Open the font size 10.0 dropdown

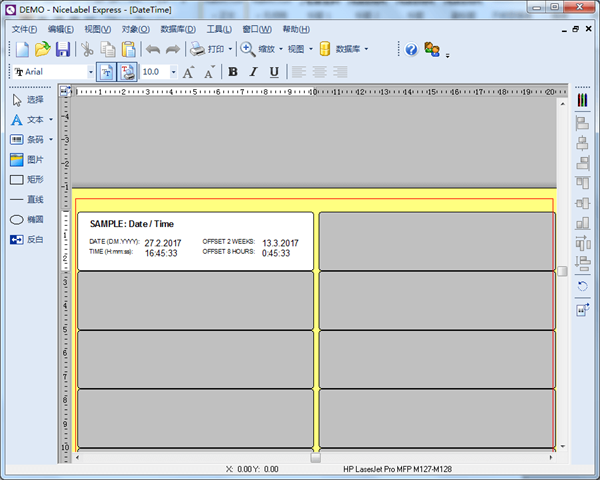pyautogui.click(x=173, y=72)
